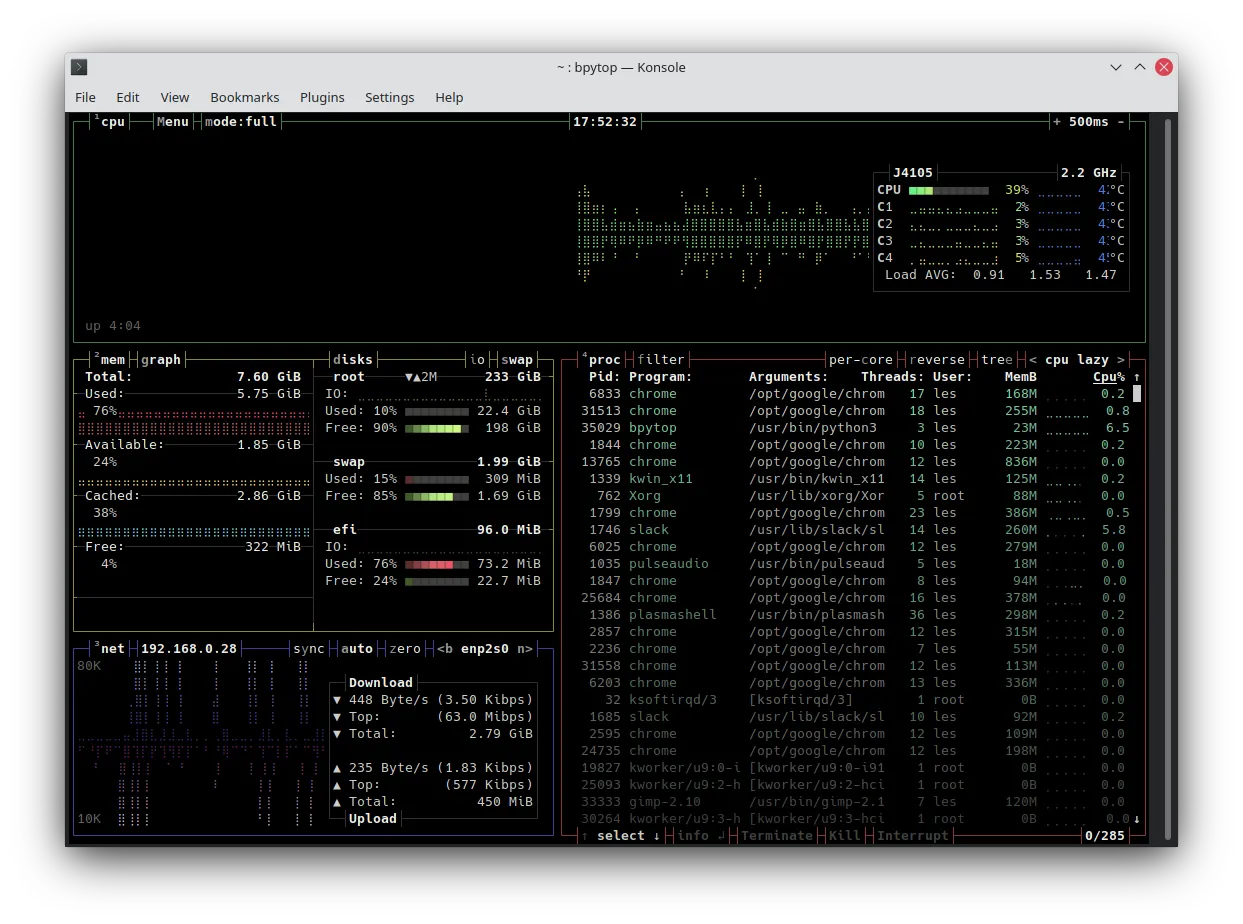
Task: Click the 192.168.0.28 address label
Action: point(189,648)
